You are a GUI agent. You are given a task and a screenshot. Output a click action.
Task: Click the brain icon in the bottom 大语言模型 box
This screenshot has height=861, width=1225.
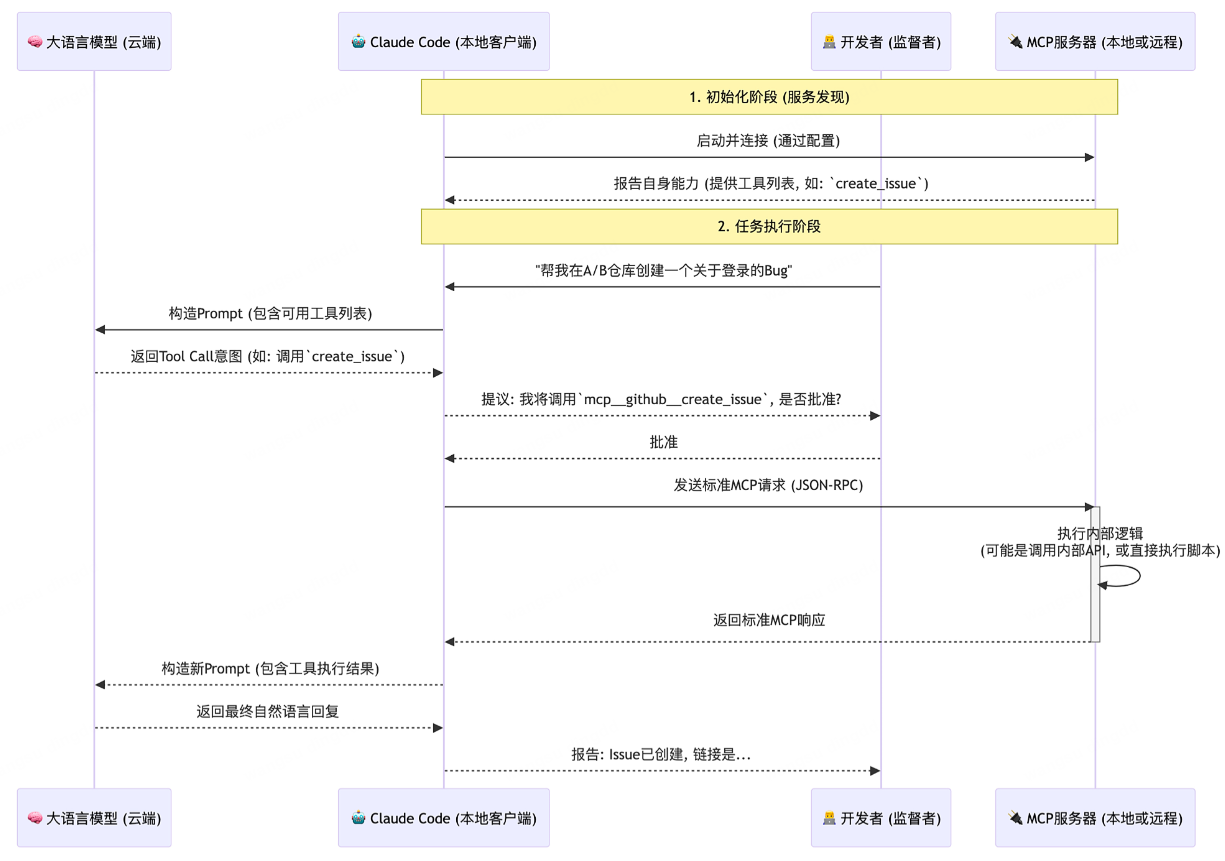[35, 818]
